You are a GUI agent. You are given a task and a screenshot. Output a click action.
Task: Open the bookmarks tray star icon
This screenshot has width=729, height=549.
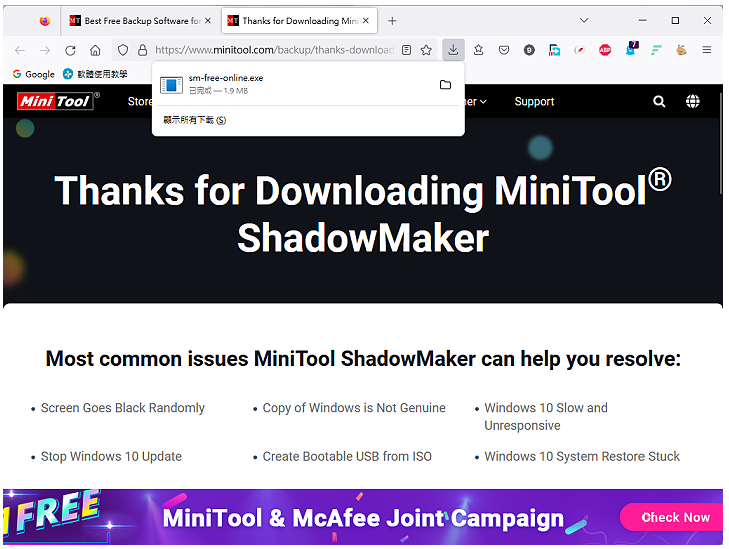(478, 50)
